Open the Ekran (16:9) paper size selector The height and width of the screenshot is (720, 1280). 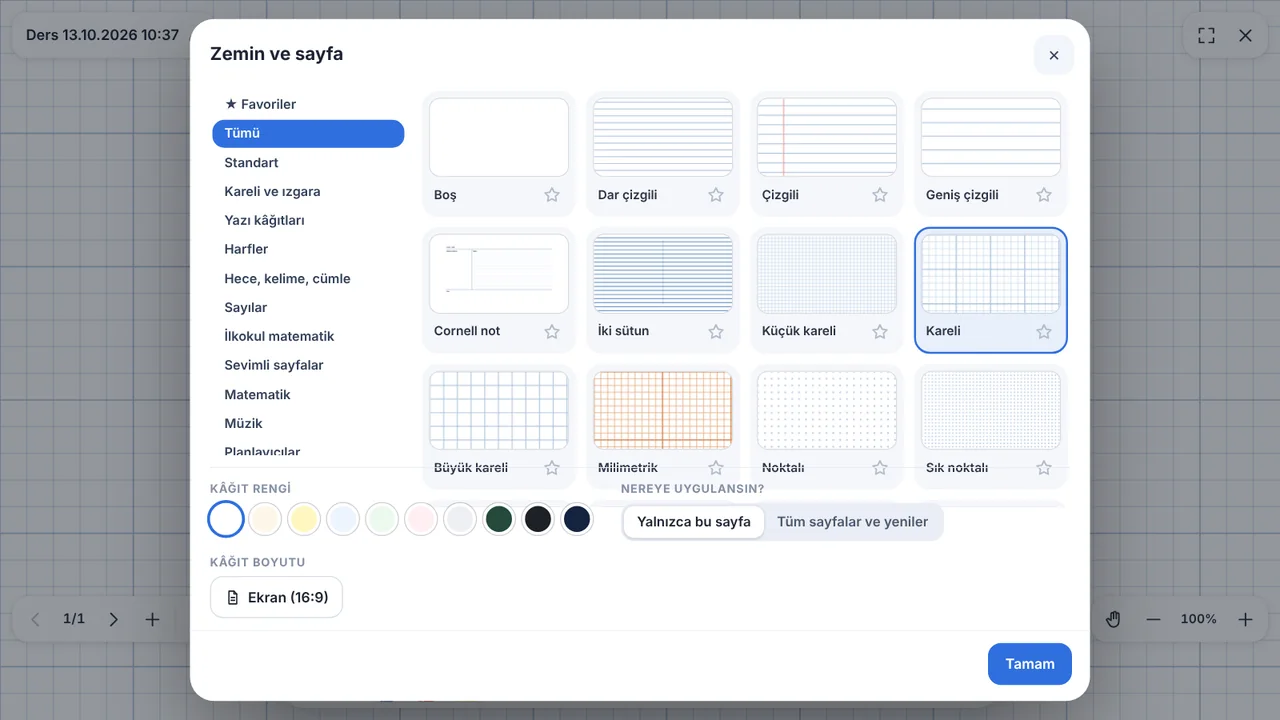coord(276,597)
